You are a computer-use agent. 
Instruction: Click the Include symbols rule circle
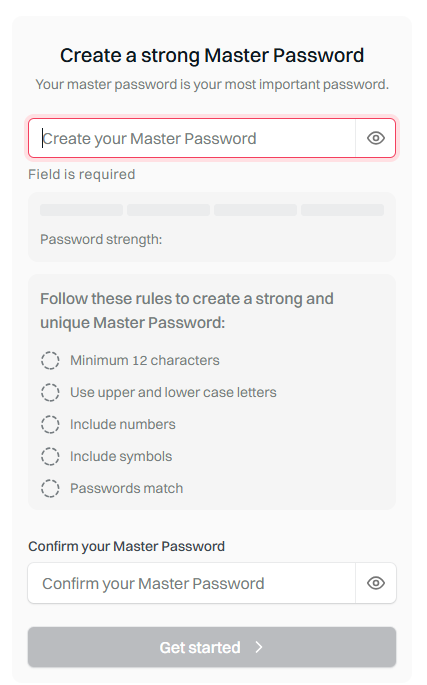point(50,456)
